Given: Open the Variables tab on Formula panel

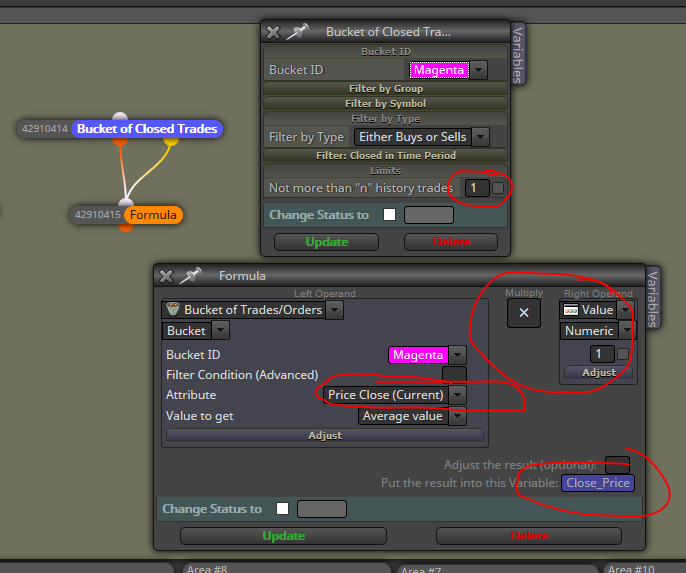Looking at the screenshot, I should tap(653, 298).
